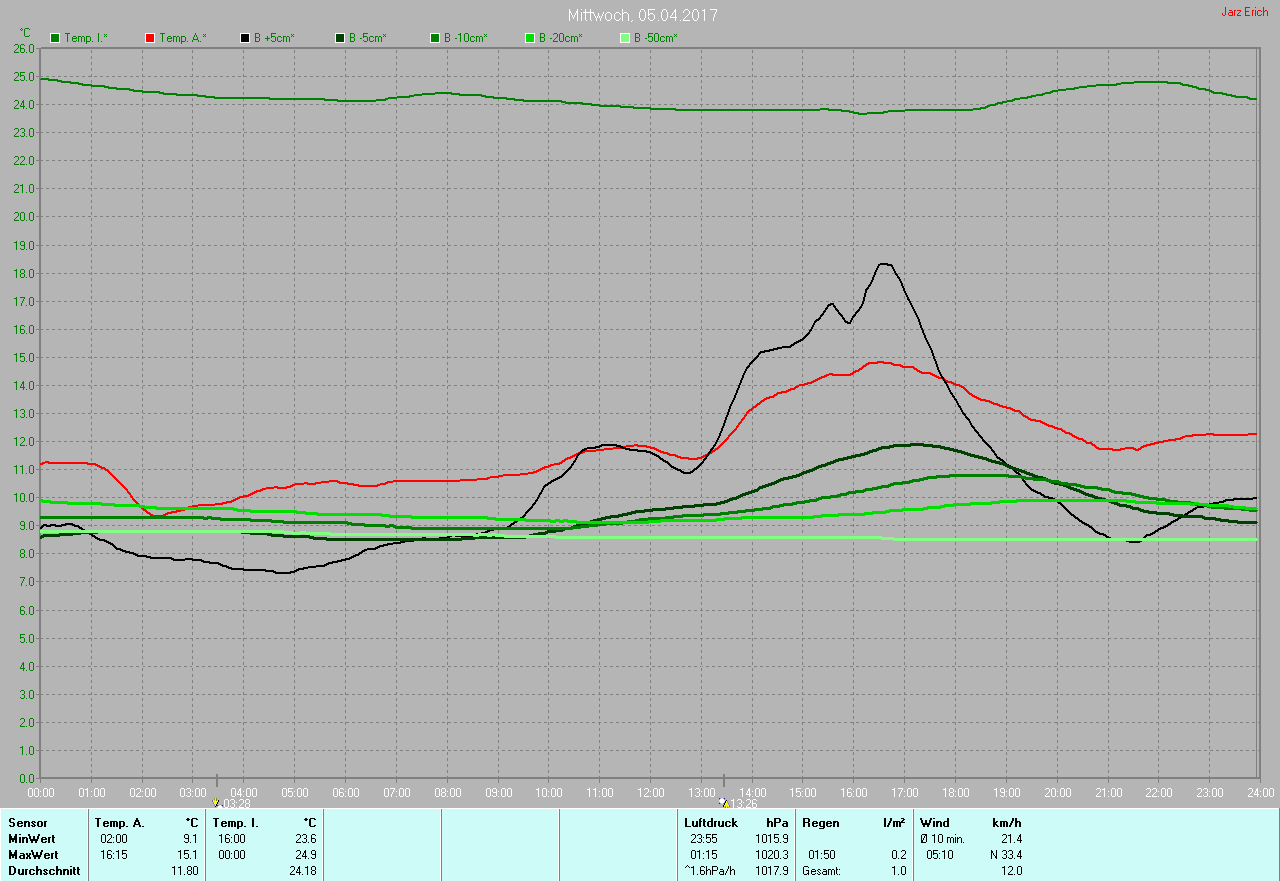
Task: Click the Temp. A. maximum time 16:15
Action: pyautogui.click(x=114, y=855)
